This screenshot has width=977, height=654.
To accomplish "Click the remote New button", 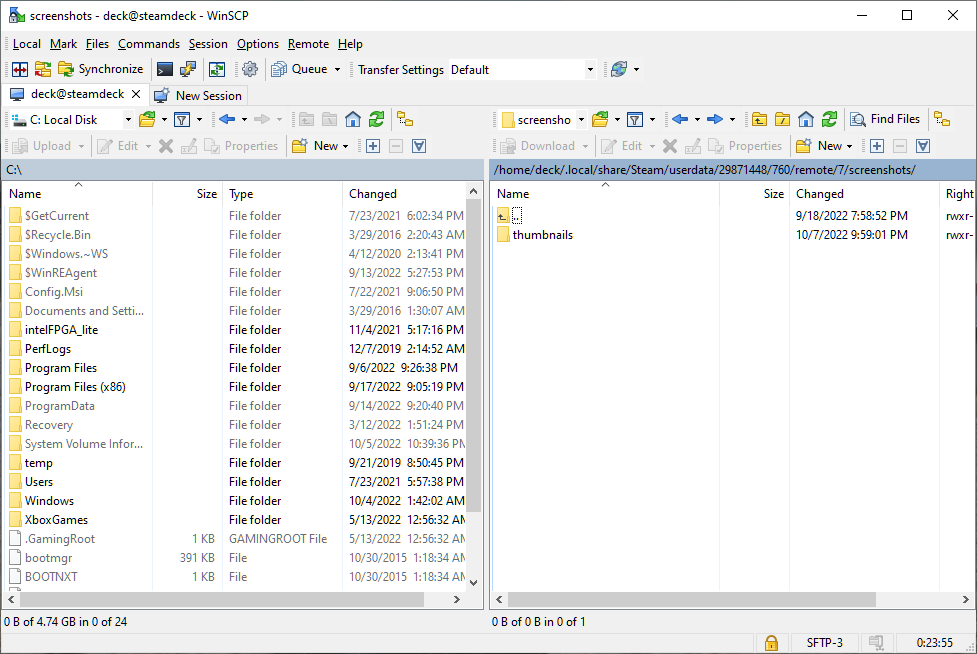I will click(819, 146).
